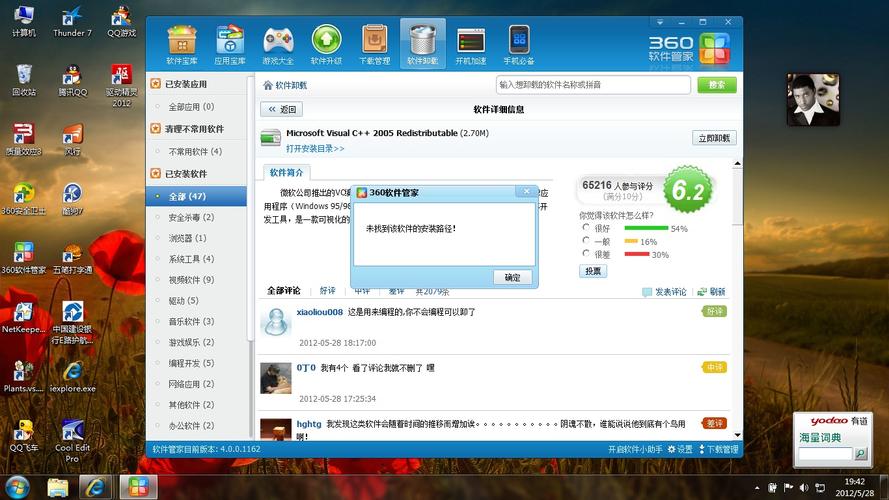Image resolution: width=889 pixels, height=500 pixels.
Task: Click the 软件卸载 home breadcrumb icon
Action: pyautogui.click(x=268, y=85)
